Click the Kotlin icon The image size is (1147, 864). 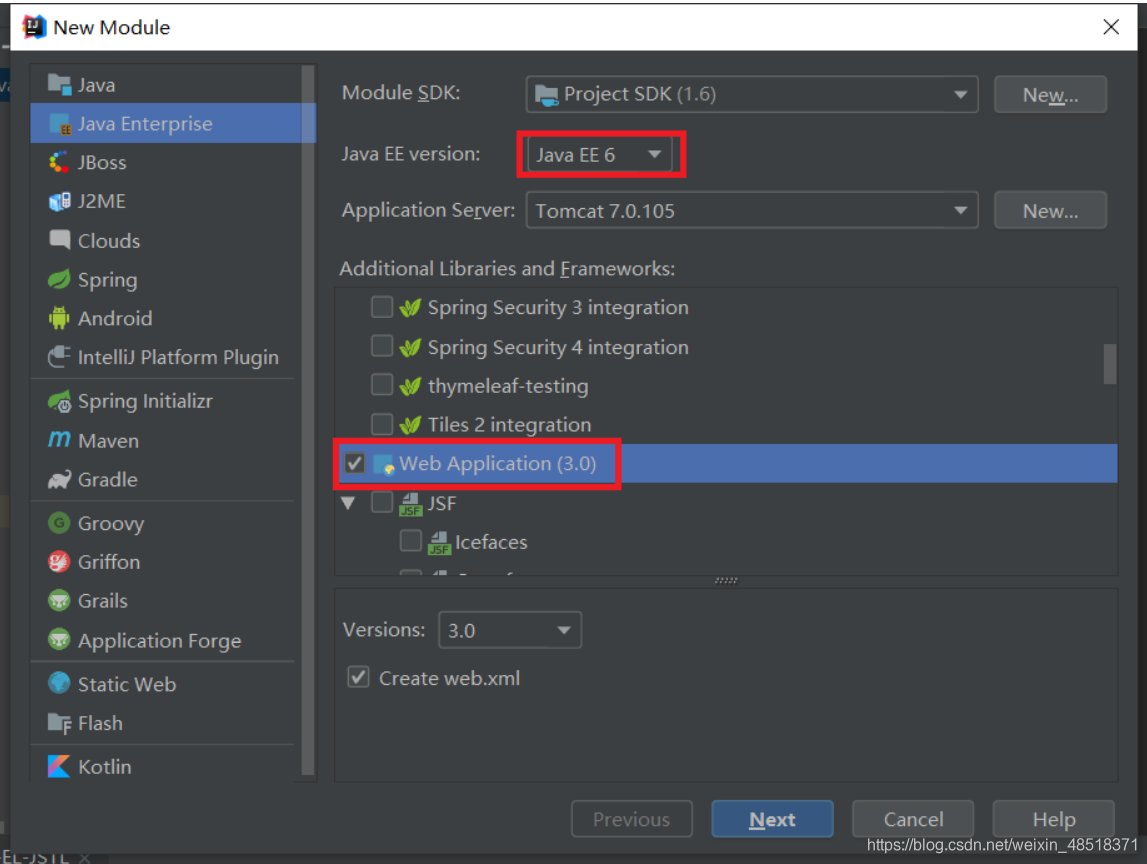click(x=59, y=766)
